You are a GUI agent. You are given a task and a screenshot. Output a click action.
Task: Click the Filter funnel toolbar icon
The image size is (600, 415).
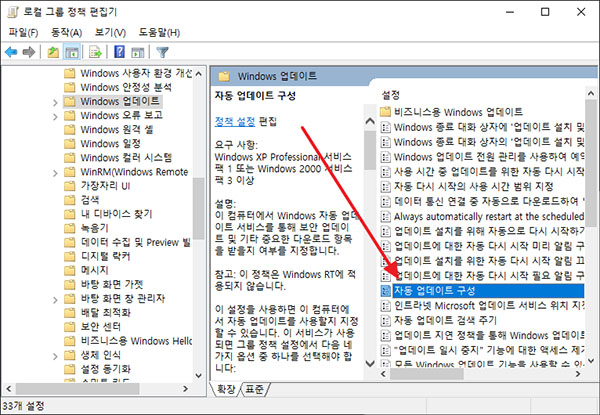163,52
